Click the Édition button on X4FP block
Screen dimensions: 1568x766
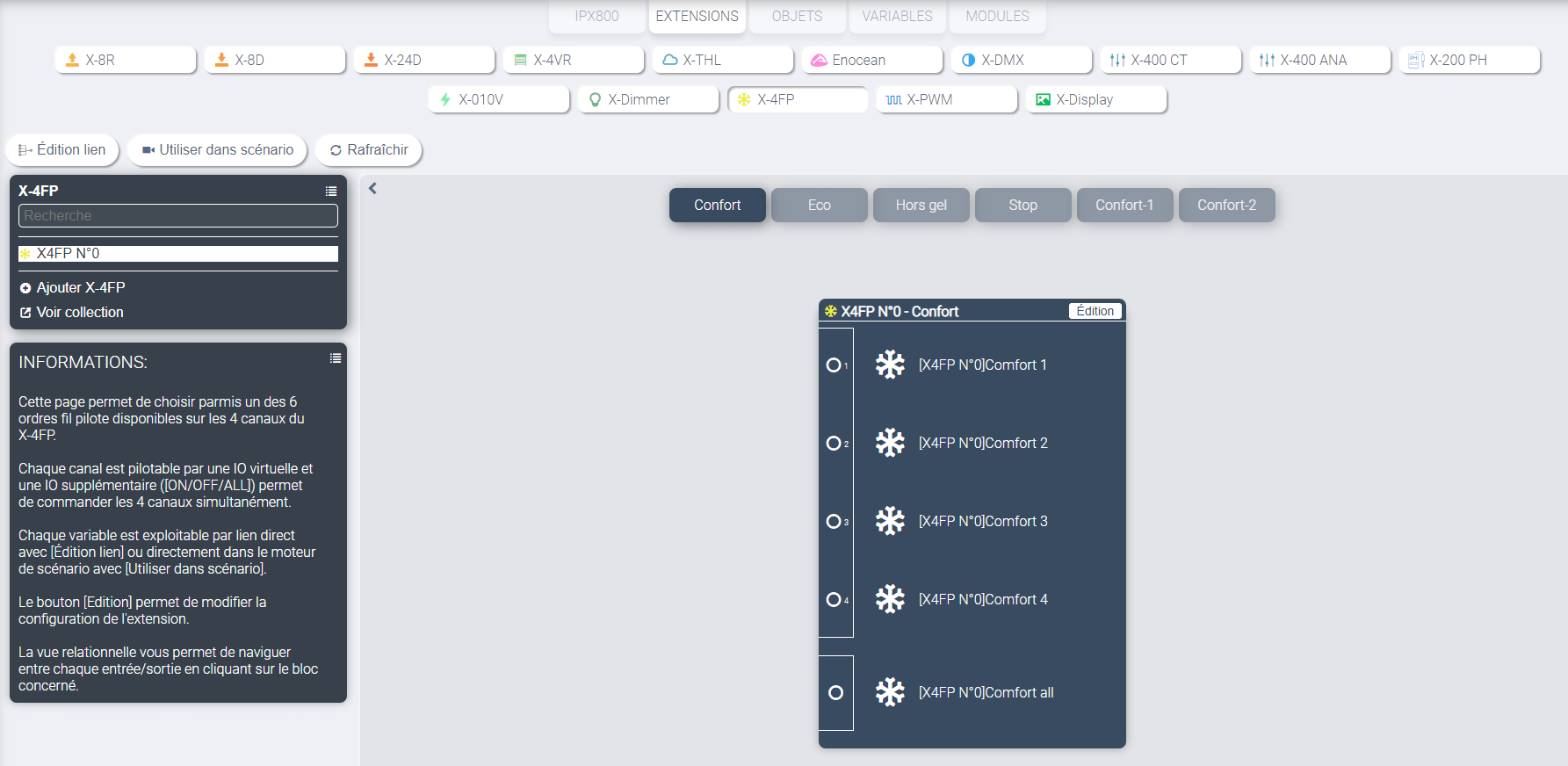[1095, 311]
